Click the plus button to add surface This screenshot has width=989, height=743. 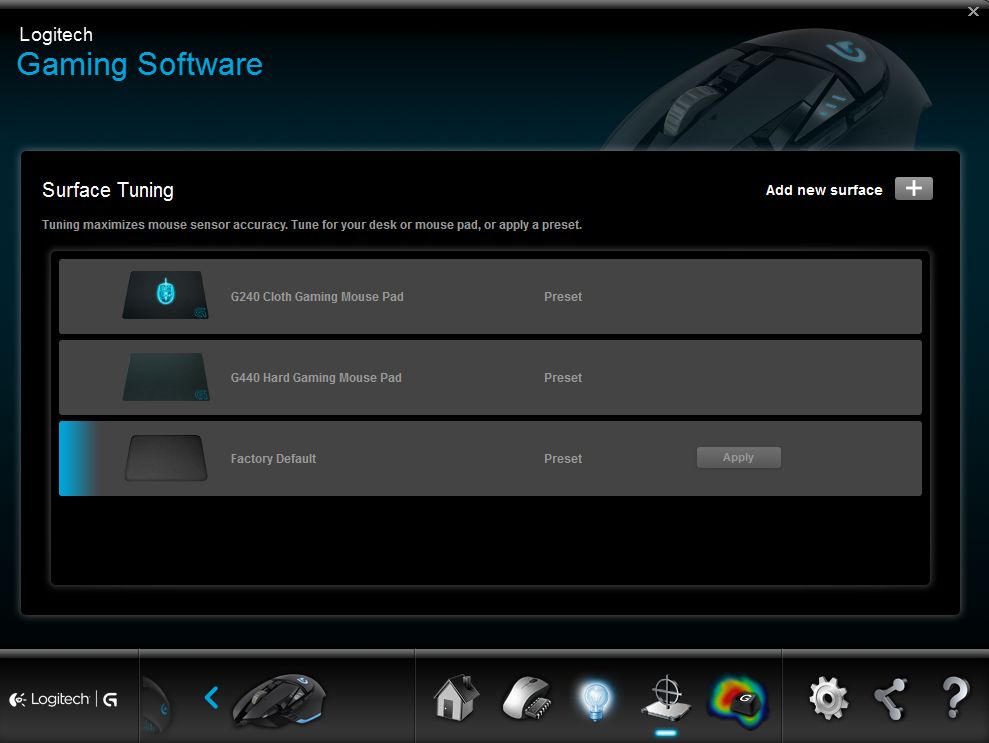point(913,189)
